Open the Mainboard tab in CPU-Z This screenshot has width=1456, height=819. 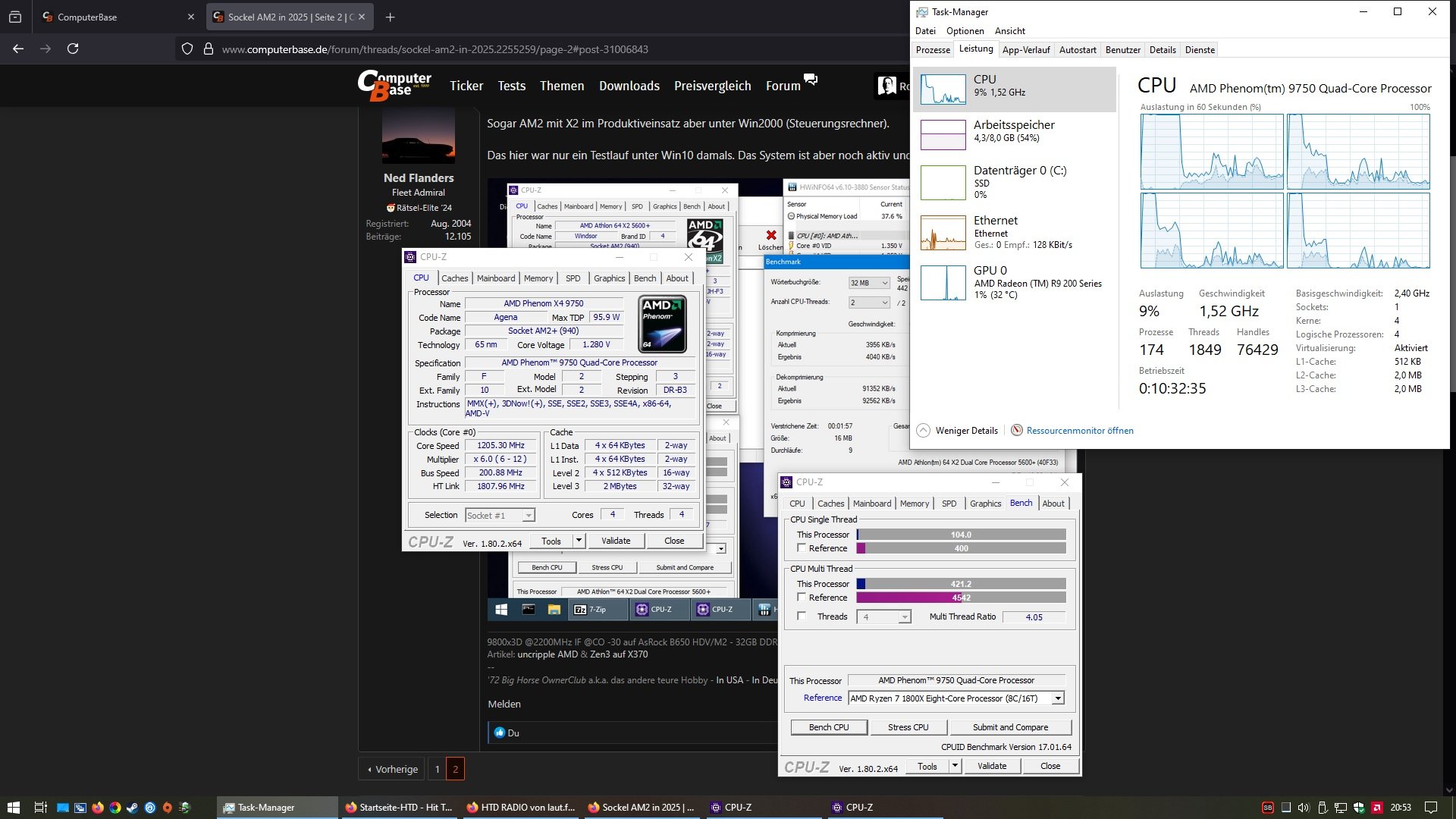pyautogui.click(x=495, y=278)
